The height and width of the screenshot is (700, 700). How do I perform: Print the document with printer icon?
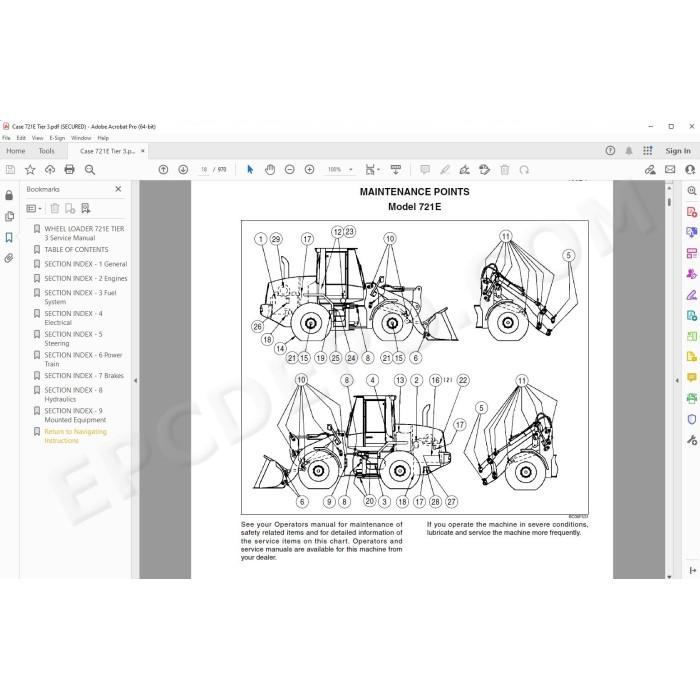[x=70, y=170]
